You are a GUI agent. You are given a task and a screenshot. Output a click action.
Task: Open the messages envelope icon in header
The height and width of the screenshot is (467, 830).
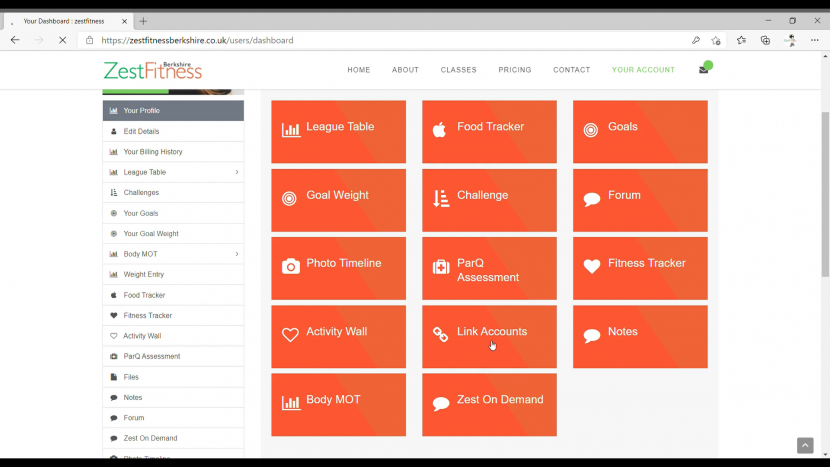click(x=703, y=70)
